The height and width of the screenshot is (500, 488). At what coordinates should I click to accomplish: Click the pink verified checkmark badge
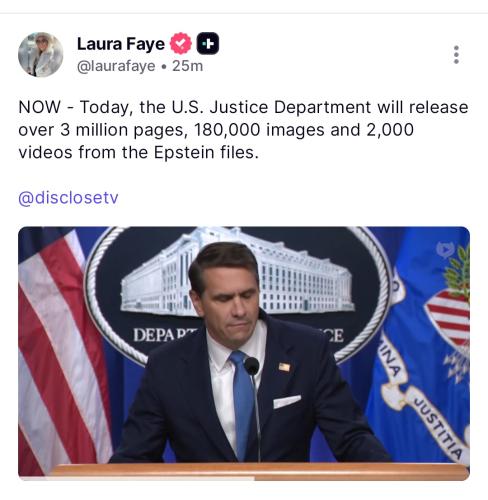click(x=181, y=43)
